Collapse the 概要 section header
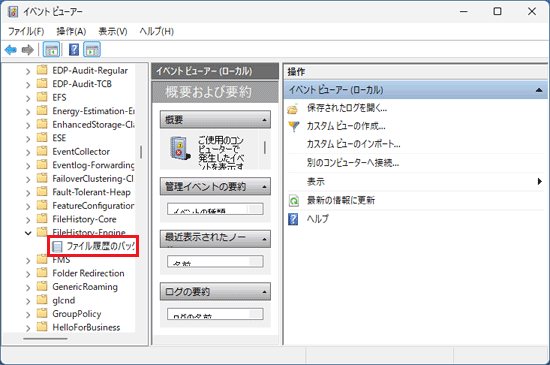The width and height of the screenshot is (550, 365). pyautogui.click(x=215, y=120)
